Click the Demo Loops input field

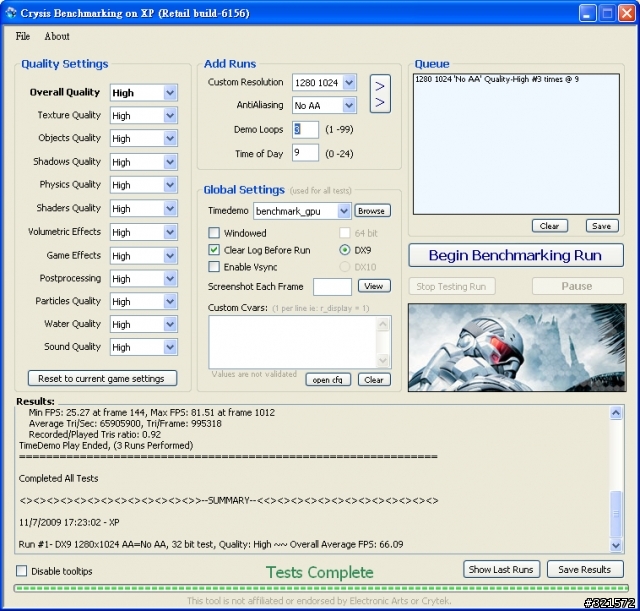click(305, 129)
